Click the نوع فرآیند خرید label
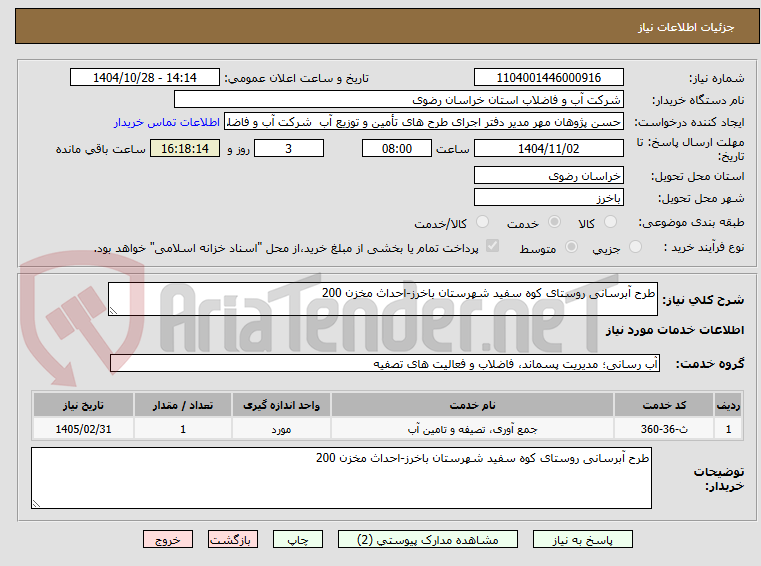Screen dimensions: 761x566 [x=704, y=247]
